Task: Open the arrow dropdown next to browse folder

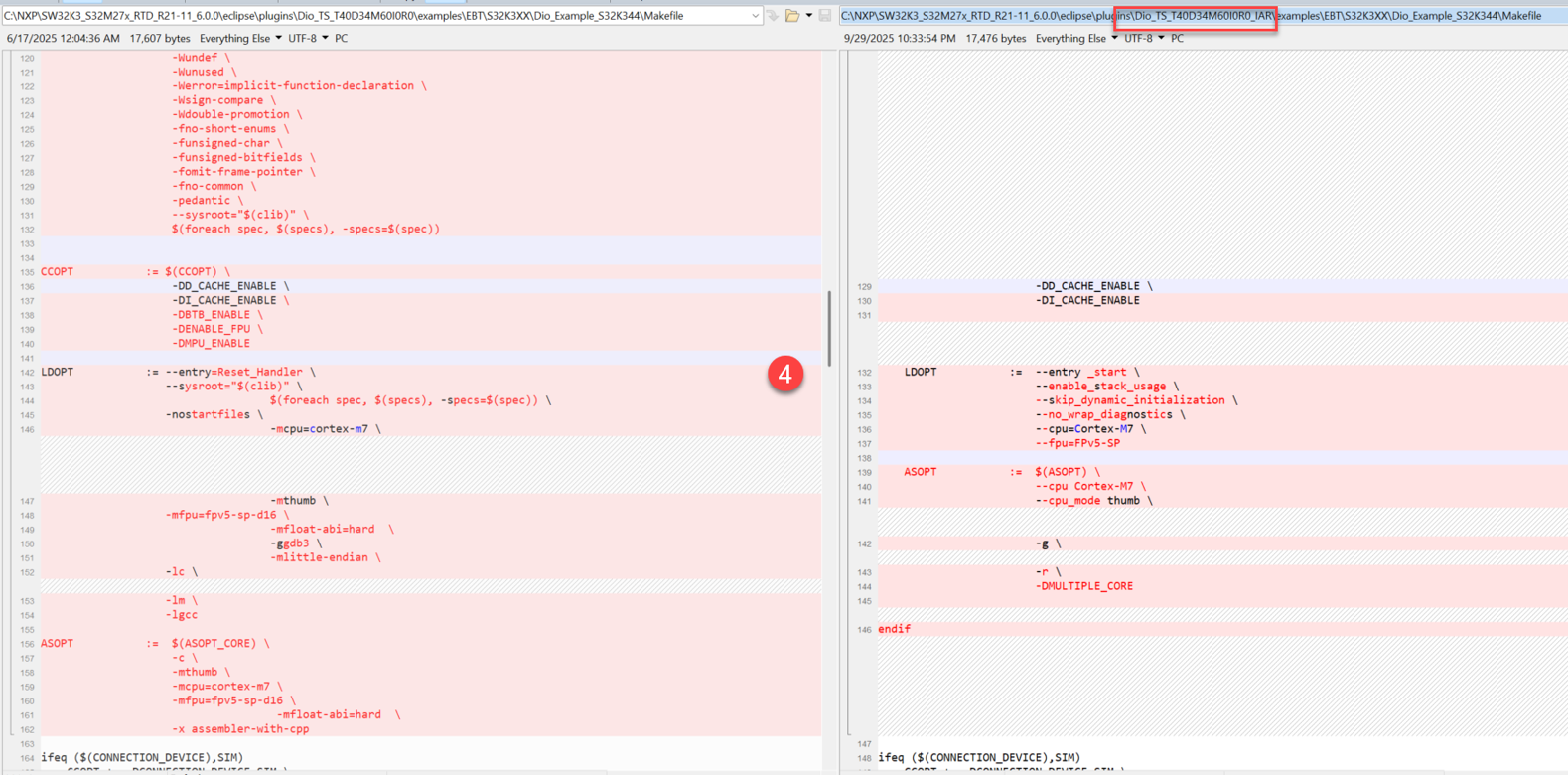Action: click(x=808, y=16)
